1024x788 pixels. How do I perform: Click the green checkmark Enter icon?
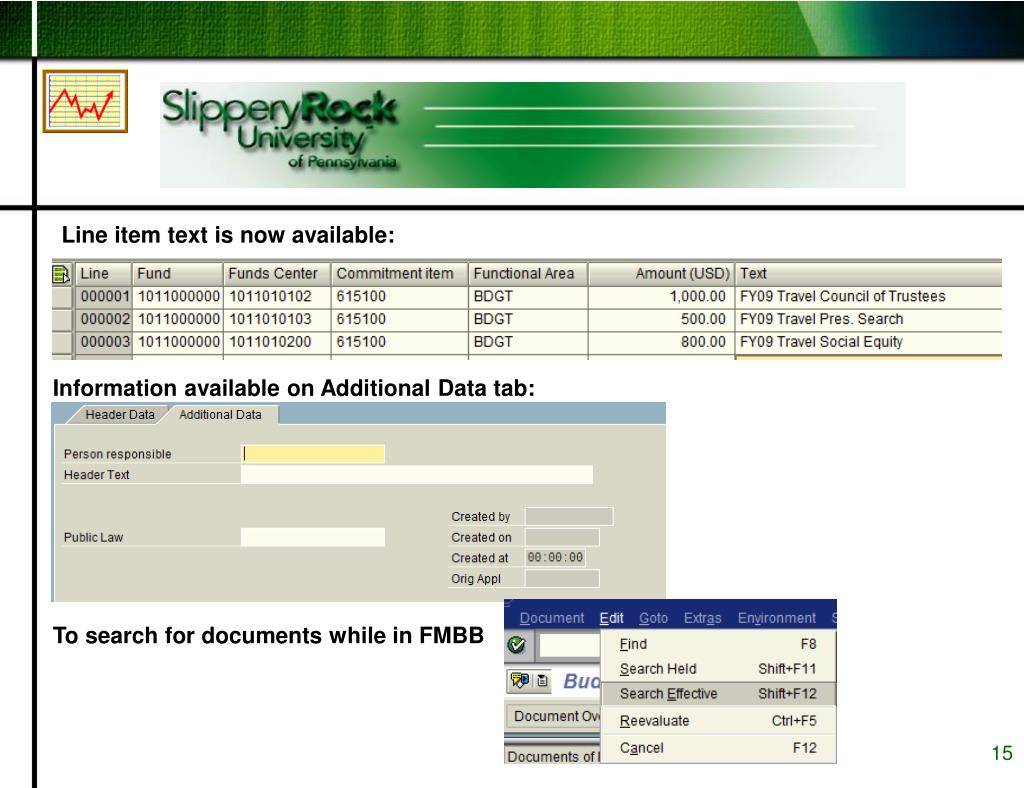point(517,645)
